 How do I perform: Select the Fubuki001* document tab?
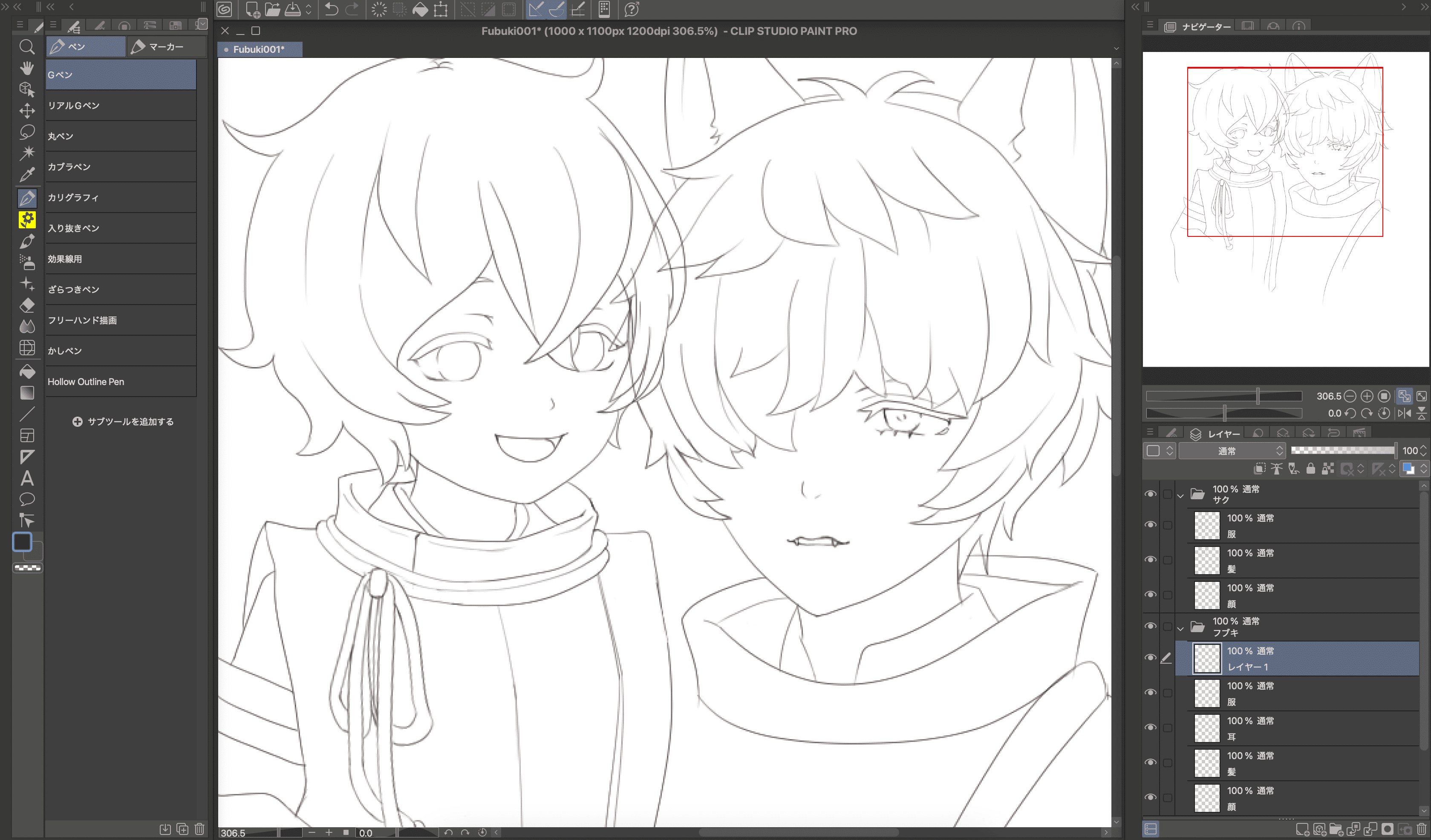[x=259, y=49]
